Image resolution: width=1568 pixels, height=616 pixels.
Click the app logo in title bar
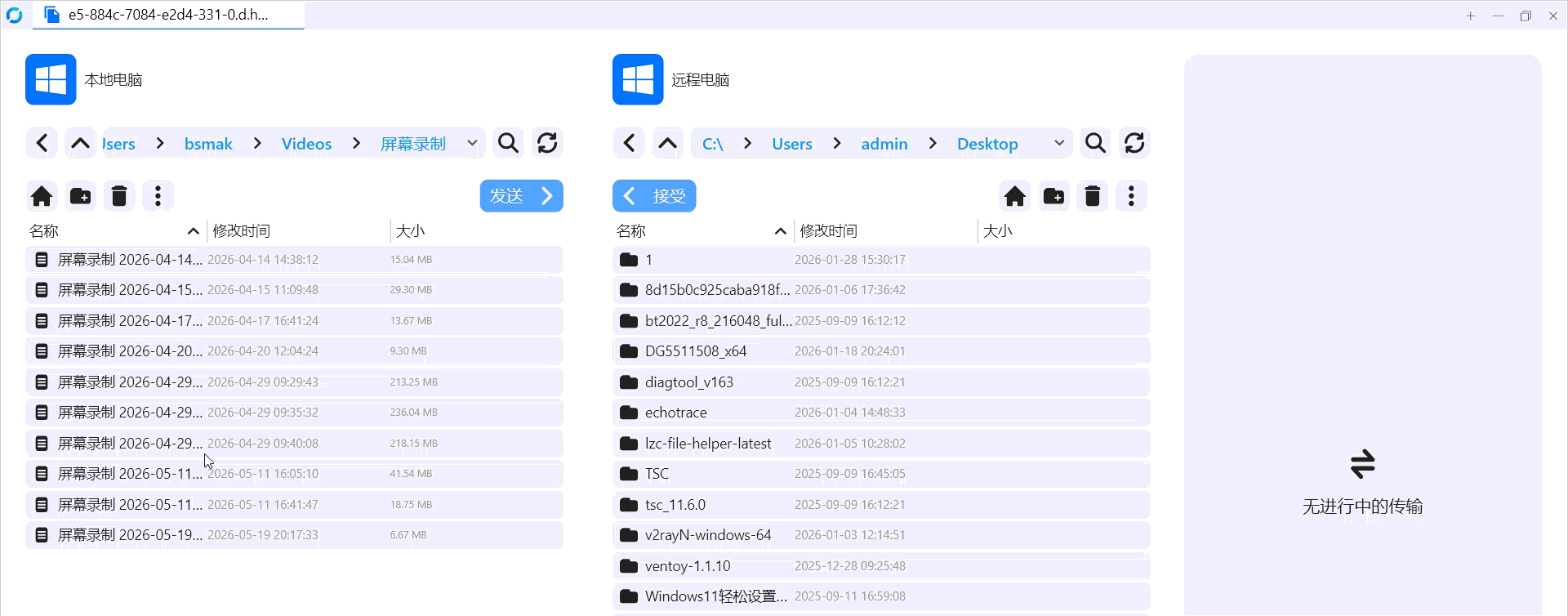(x=14, y=16)
